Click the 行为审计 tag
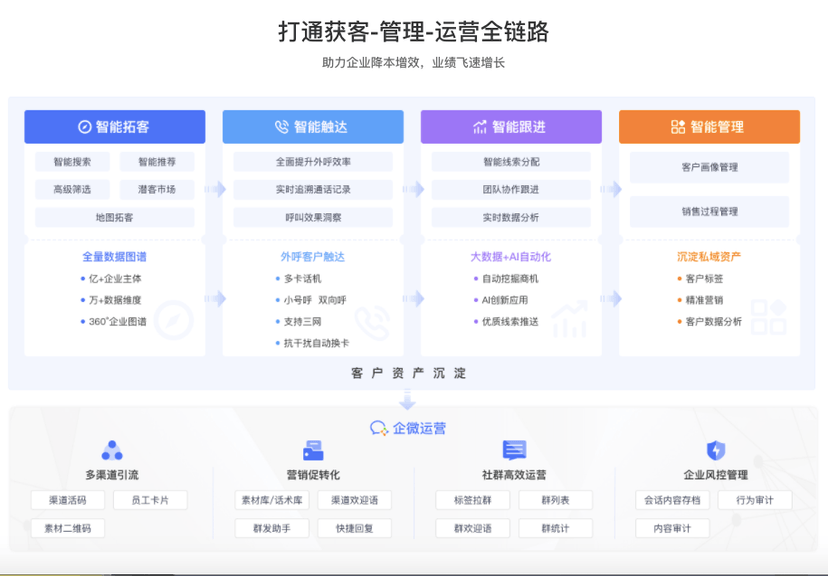 [755, 500]
